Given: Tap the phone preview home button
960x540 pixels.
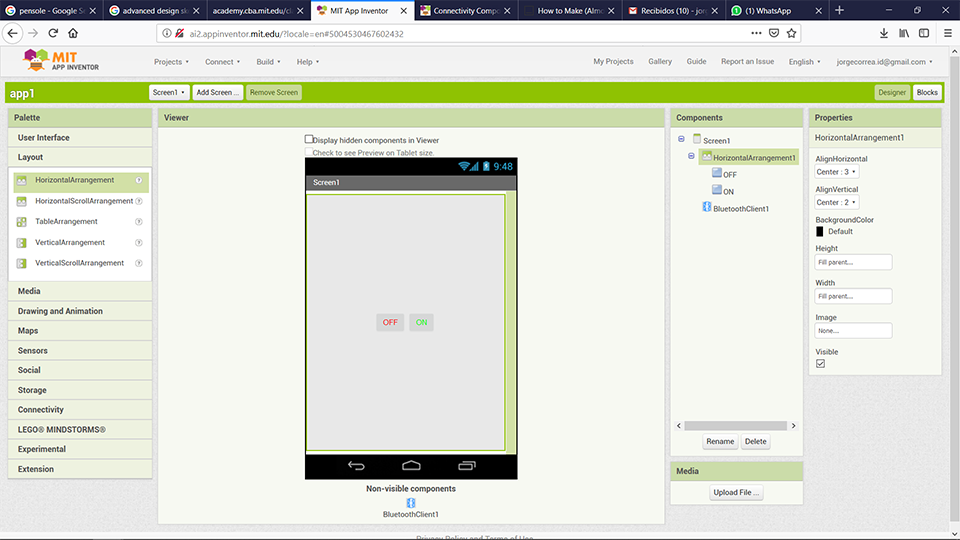Looking at the screenshot, I should pyautogui.click(x=411, y=466).
